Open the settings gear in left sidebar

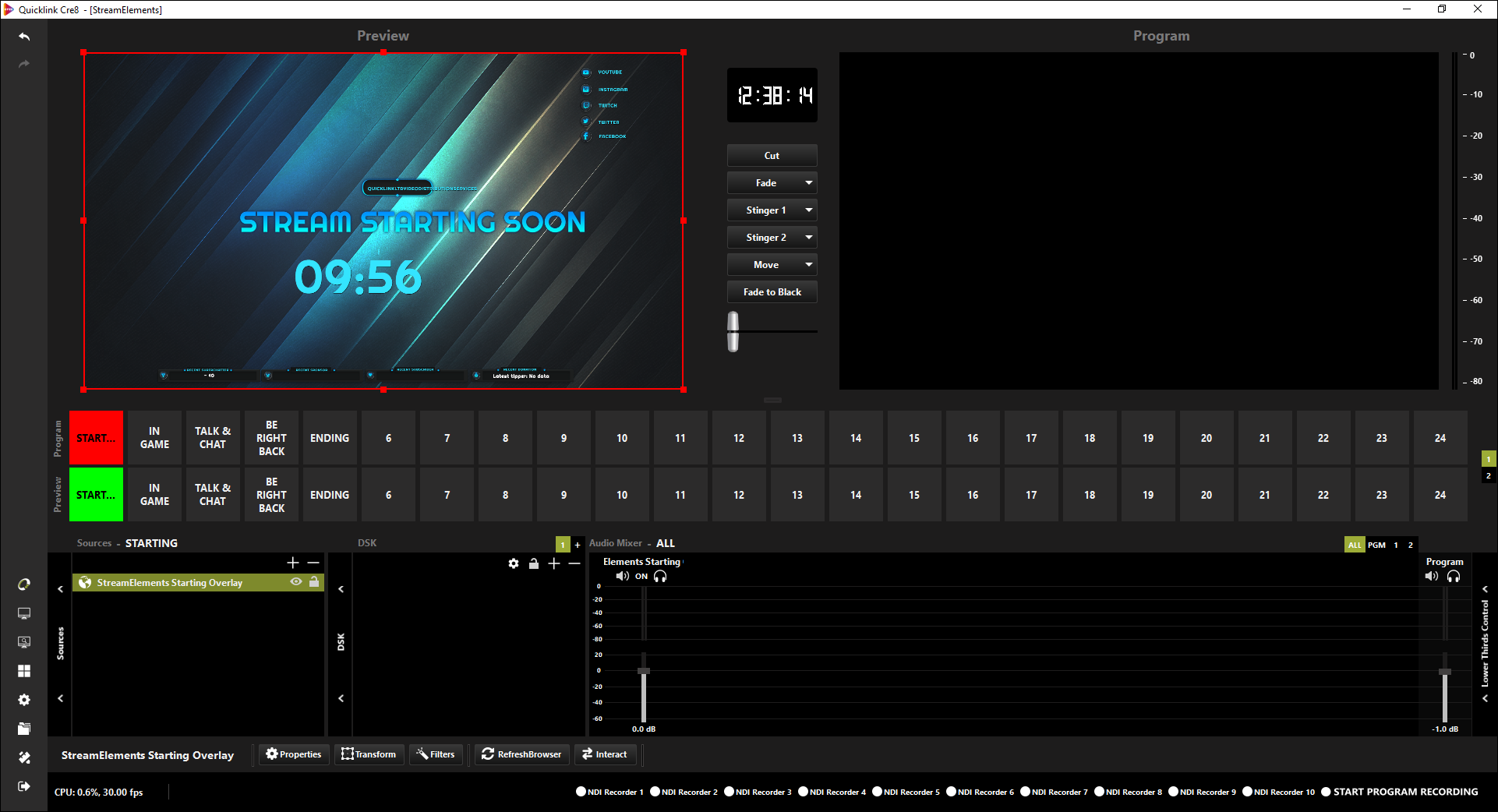pos(24,700)
